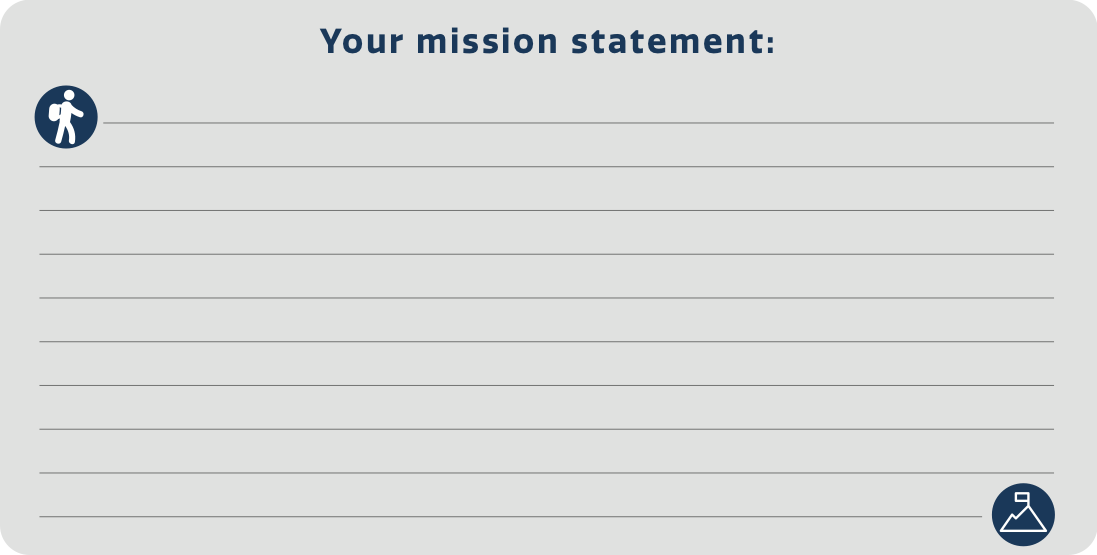Viewport: 1097px width, 555px height.
Task: Click the backpack on the hiker icon
Action: pos(54,112)
